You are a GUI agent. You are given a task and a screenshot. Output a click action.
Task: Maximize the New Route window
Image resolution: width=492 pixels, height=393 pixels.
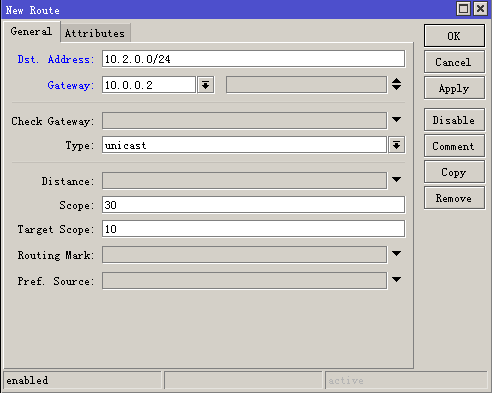point(463,9)
